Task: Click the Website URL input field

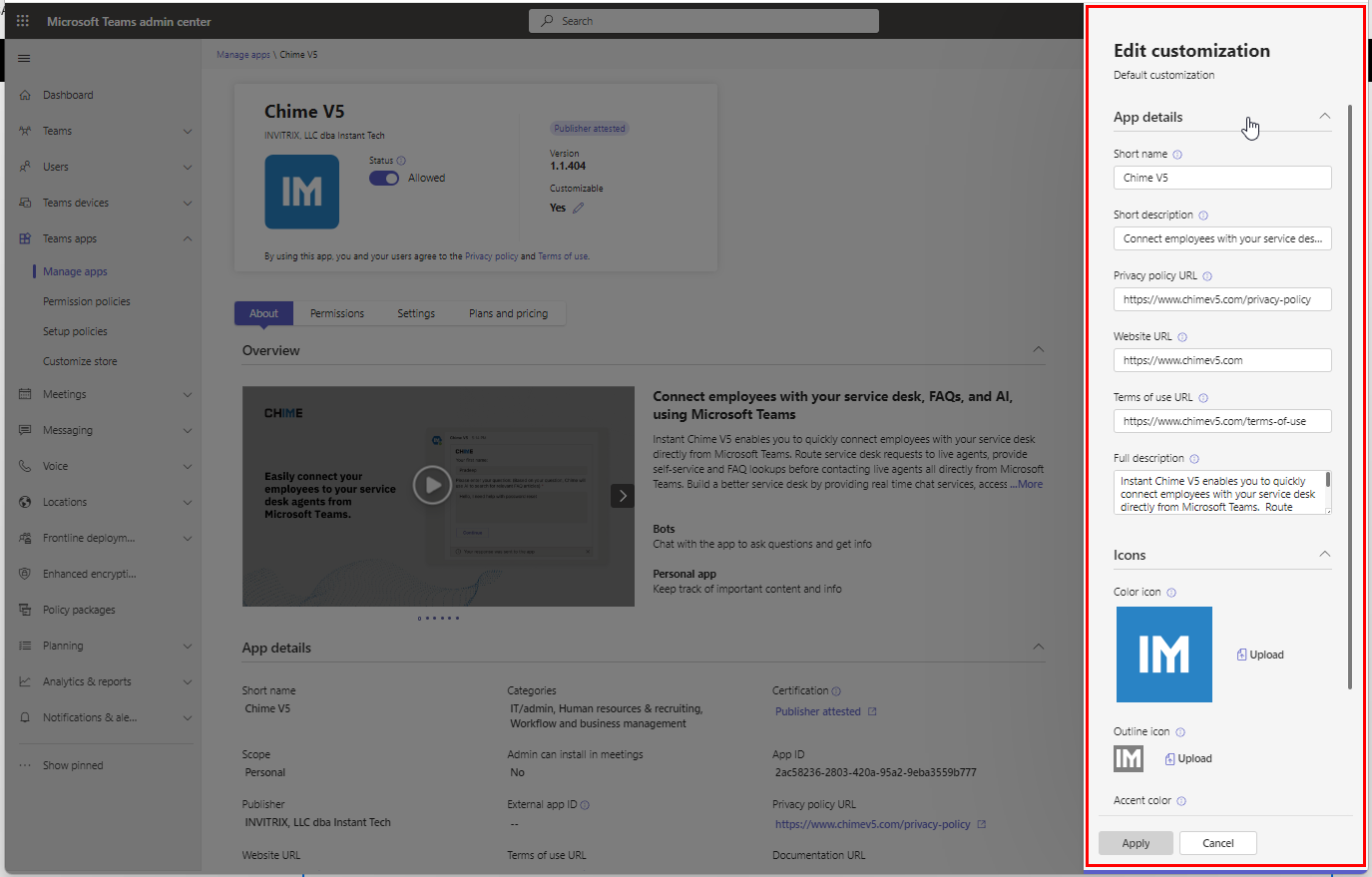Action: (x=1222, y=360)
